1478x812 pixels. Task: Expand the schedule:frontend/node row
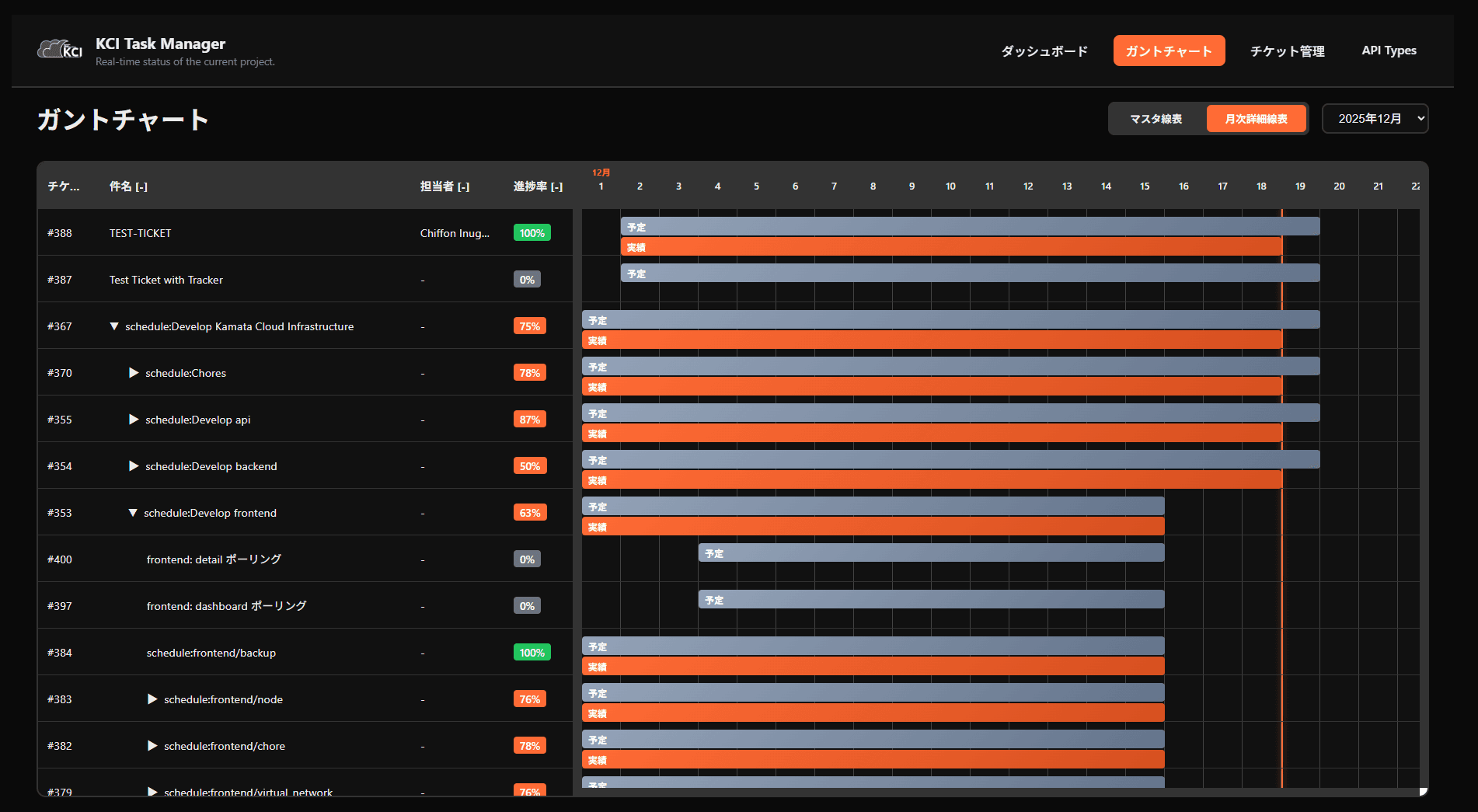pos(152,699)
